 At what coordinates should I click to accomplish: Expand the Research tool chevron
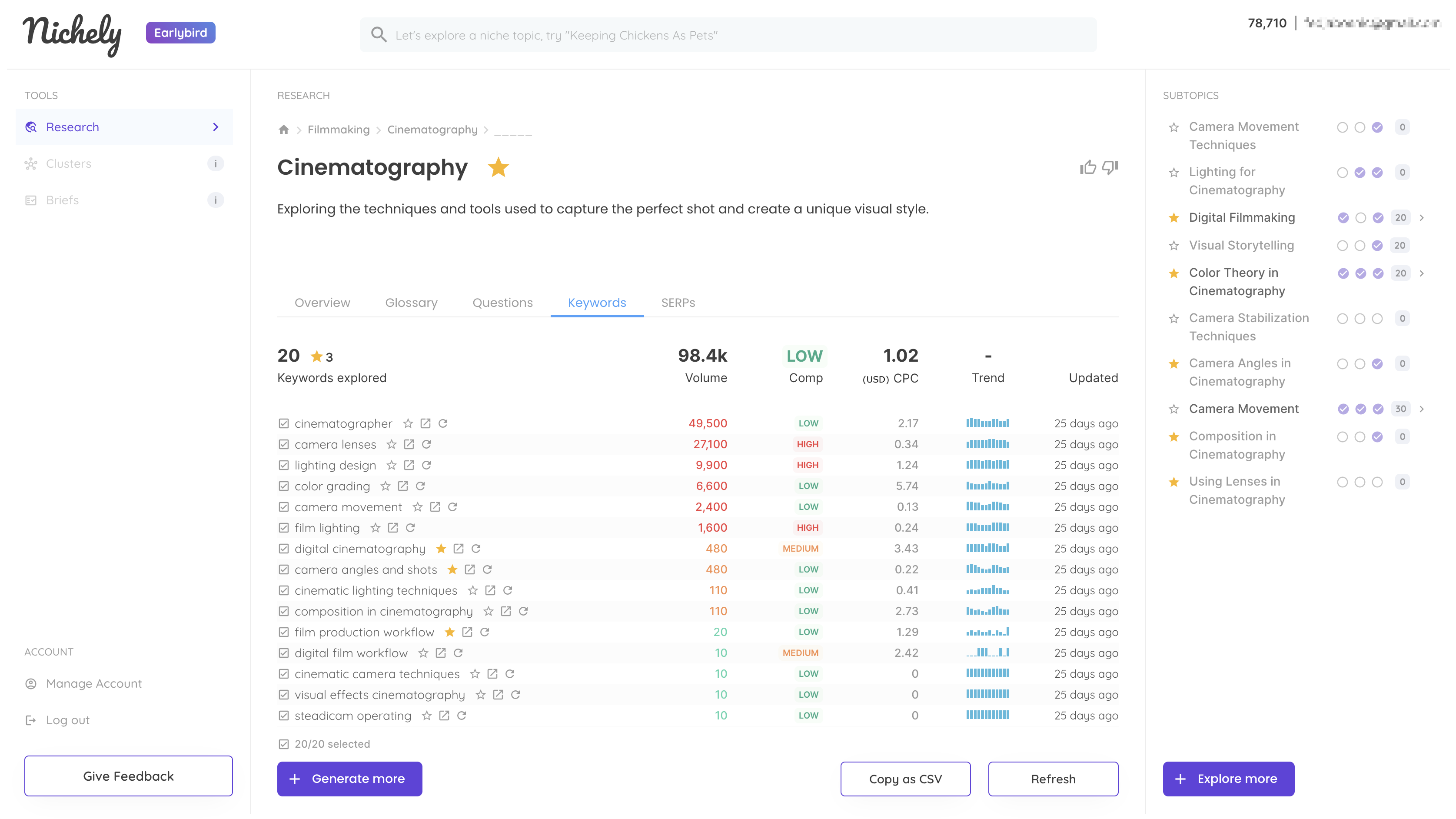click(x=215, y=127)
